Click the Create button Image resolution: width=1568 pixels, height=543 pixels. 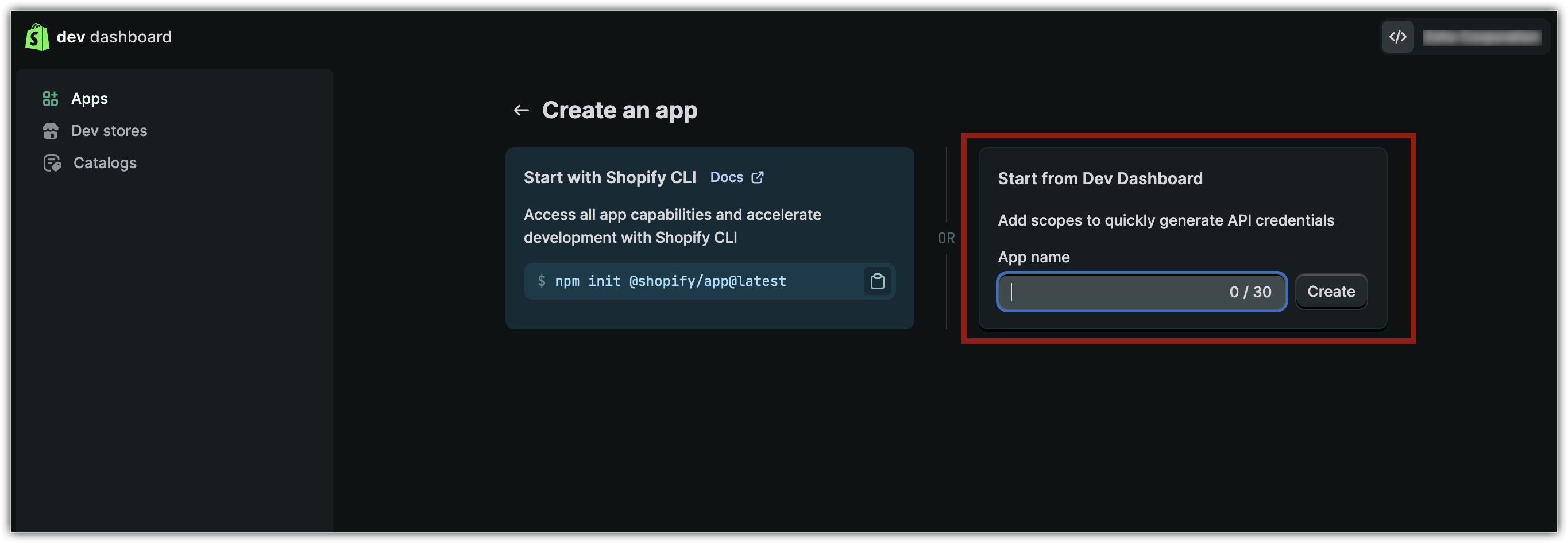[1331, 292]
